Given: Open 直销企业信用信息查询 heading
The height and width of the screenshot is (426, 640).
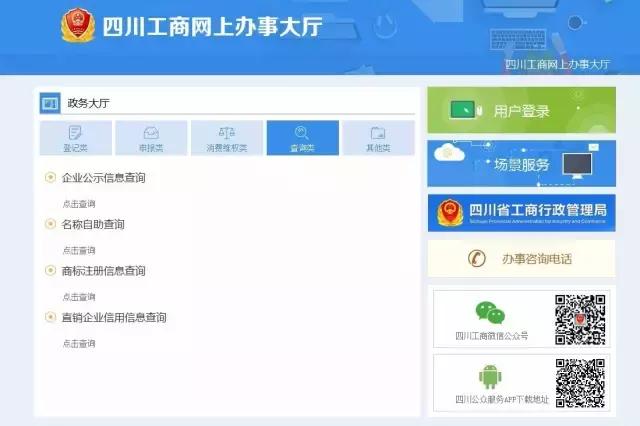Looking at the screenshot, I should pyautogui.click(x=114, y=317).
